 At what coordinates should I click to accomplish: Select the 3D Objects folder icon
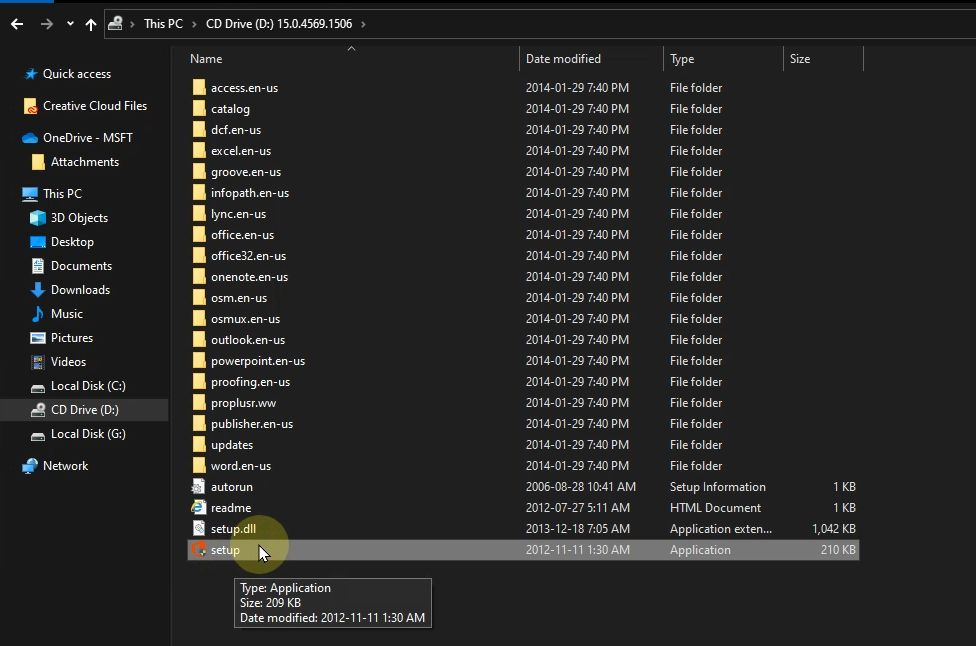pyautogui.click(x=38, y=218)
